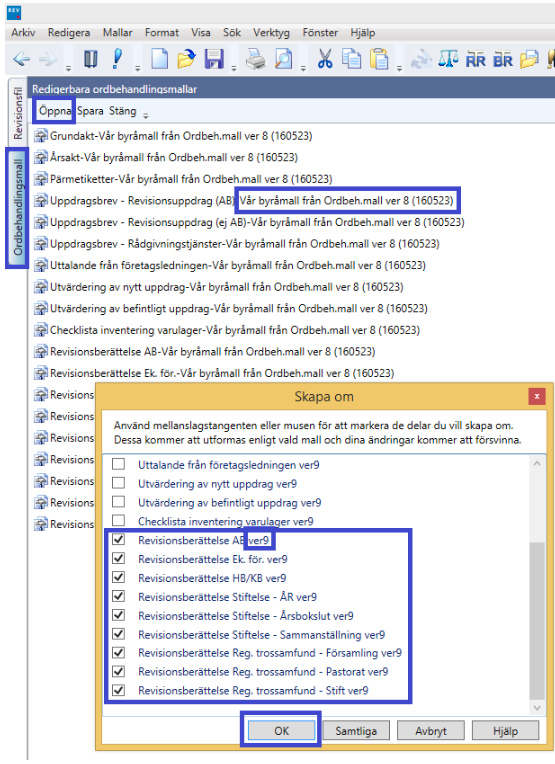Viewport: 555px width, 764px height.
Task: Open the Verktyg menu
Action: pyautogui.click(x=271, y=33)
